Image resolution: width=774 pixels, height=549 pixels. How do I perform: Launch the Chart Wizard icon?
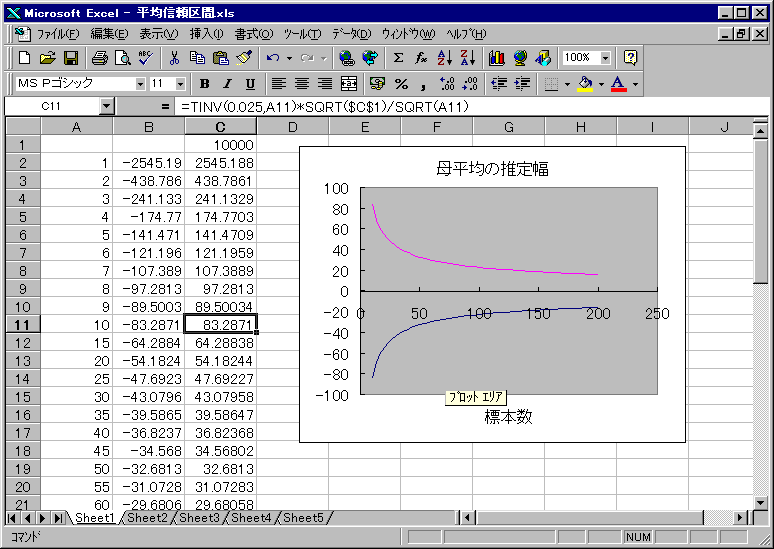496,58
